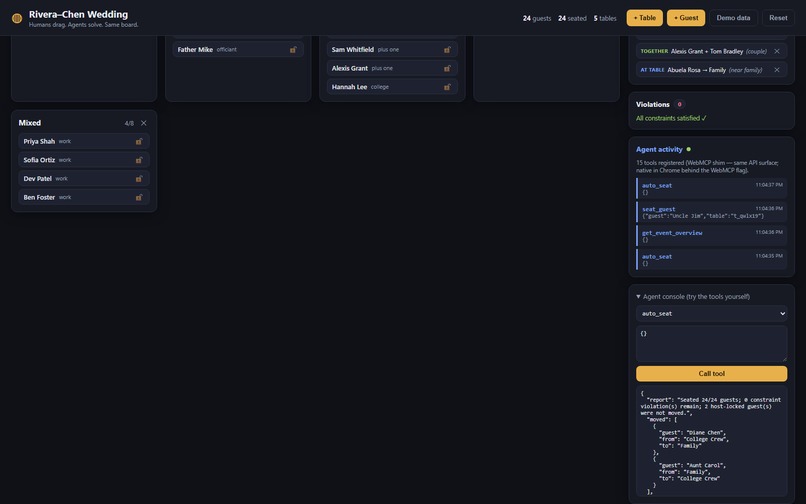
Task: Load the Demo data
Action: [733, 18]
